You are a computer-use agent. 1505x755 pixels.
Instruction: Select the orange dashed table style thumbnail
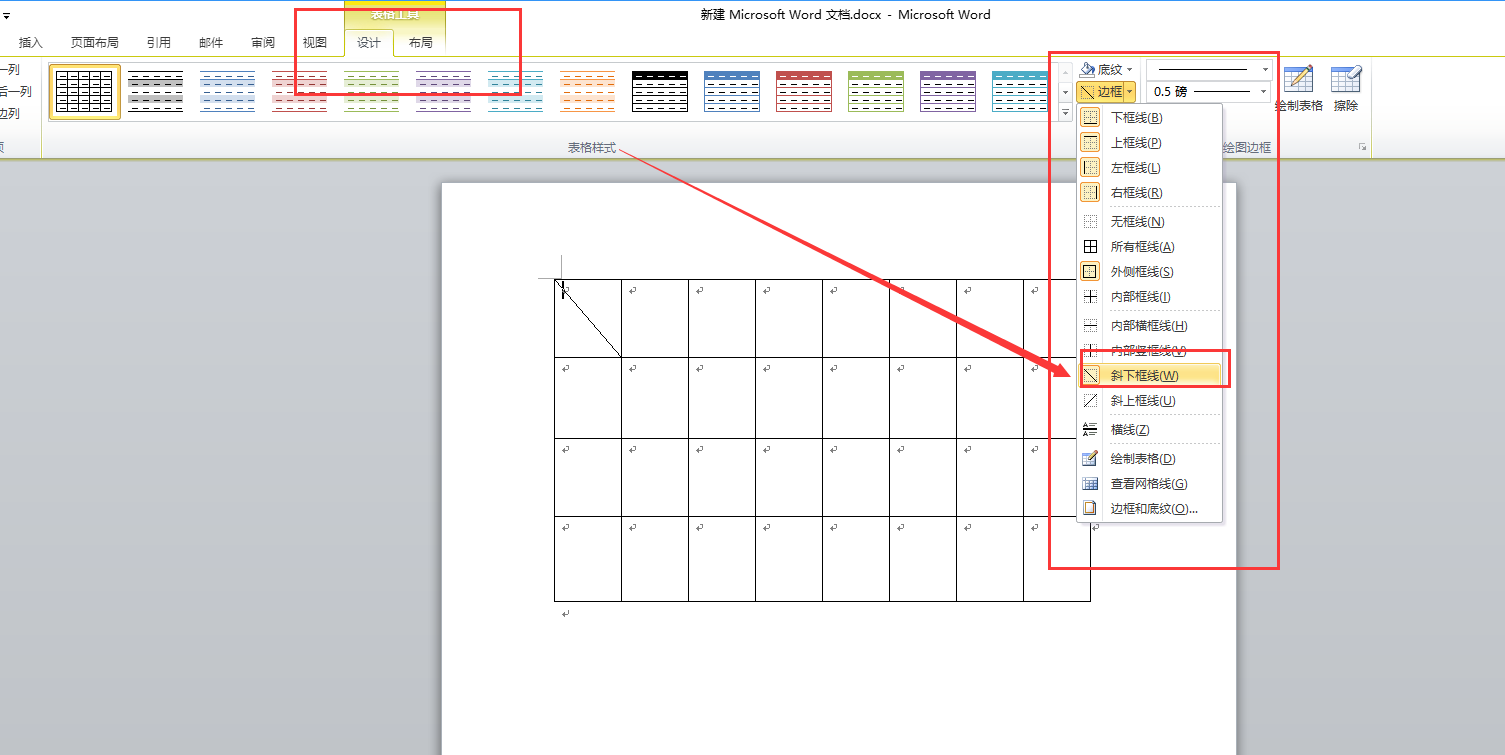click(588, 92)
